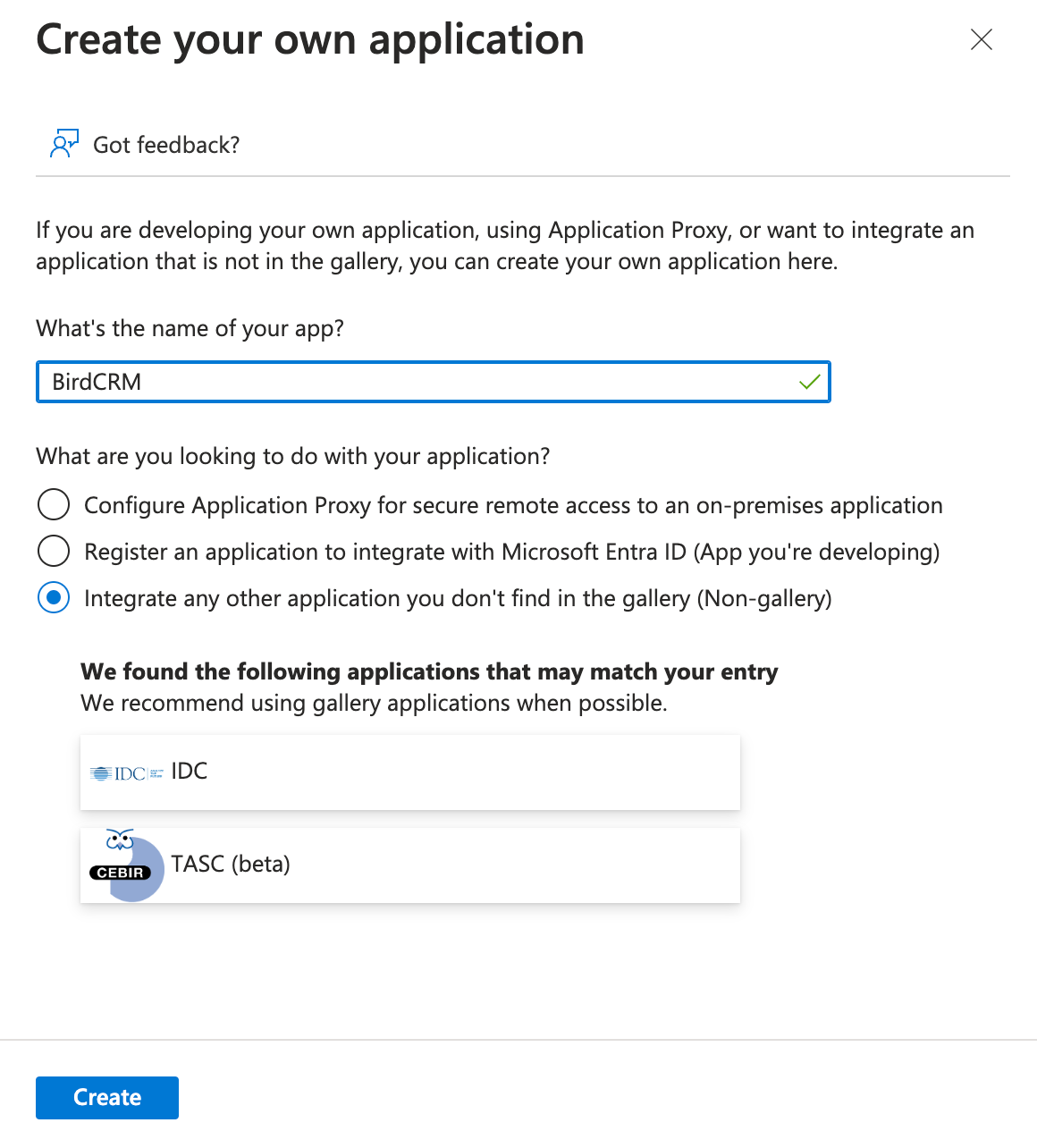Click the feedback person icon
This screenshot has height=1148, width=1037.
[63, 144]
